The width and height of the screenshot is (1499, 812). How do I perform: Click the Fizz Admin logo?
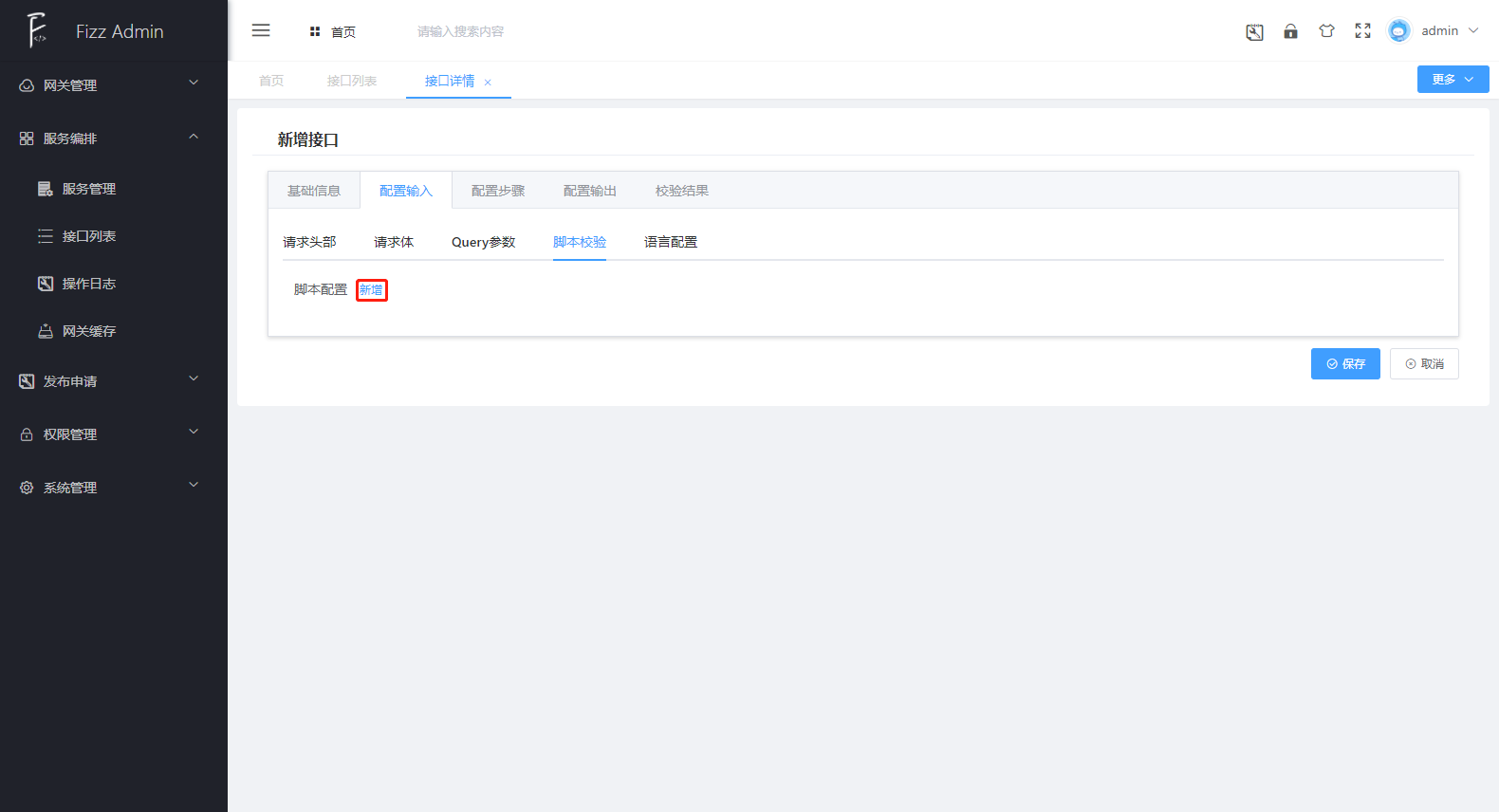pos(38,30)
